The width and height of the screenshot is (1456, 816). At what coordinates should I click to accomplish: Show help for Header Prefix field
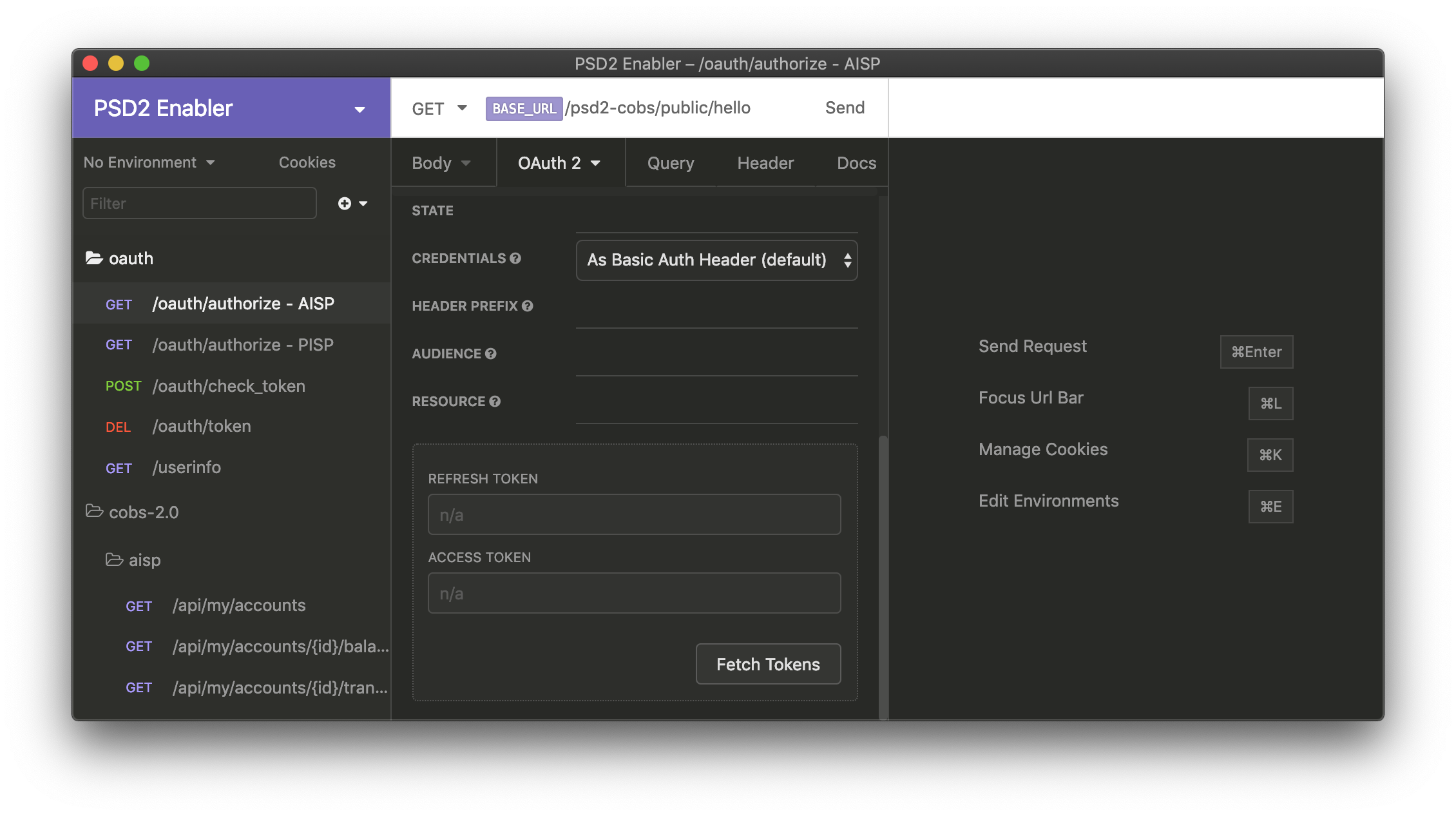[527, 306]
